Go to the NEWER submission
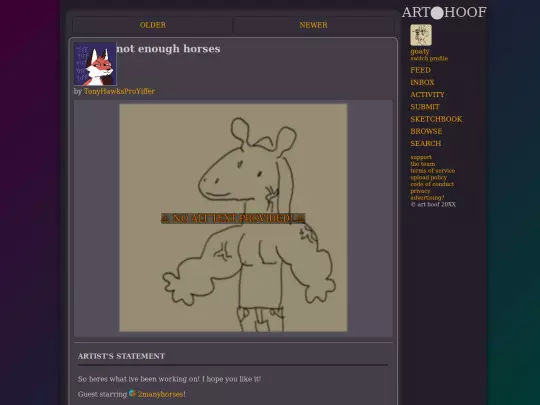Screen dimensions: 540x405 (x=313, y=25)
